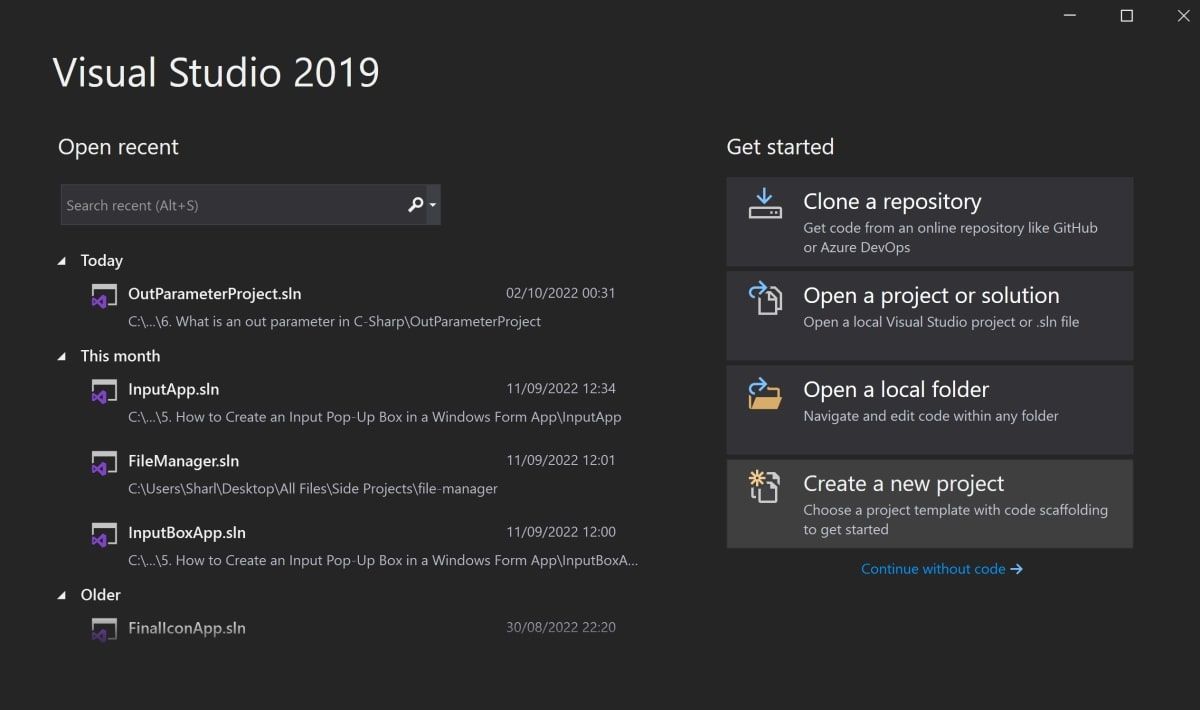Focus the Search recent input field
The height and width of the screenshot is (710, 1200).
230,205
